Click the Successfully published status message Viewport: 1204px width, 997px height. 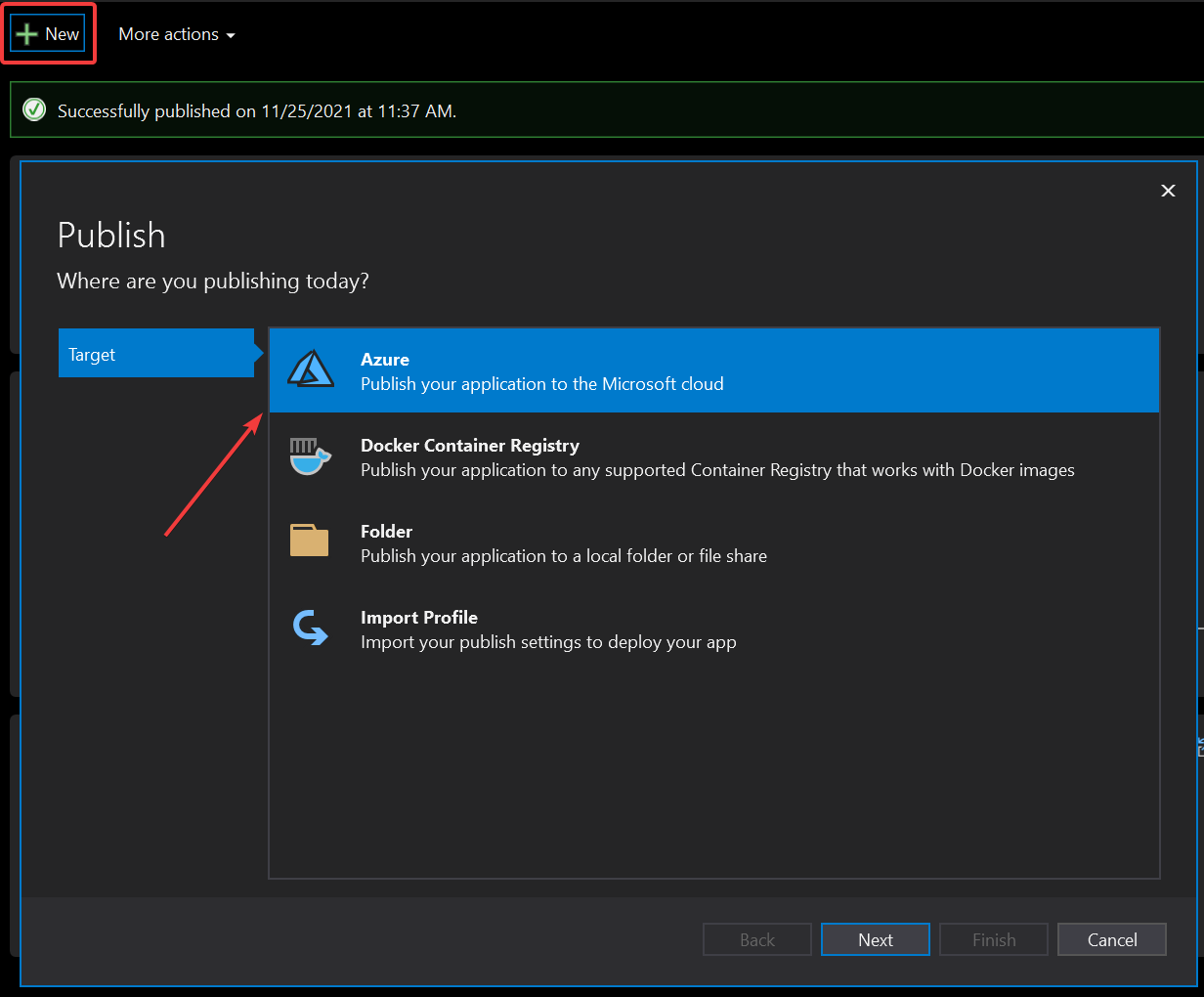pos(256,111)
